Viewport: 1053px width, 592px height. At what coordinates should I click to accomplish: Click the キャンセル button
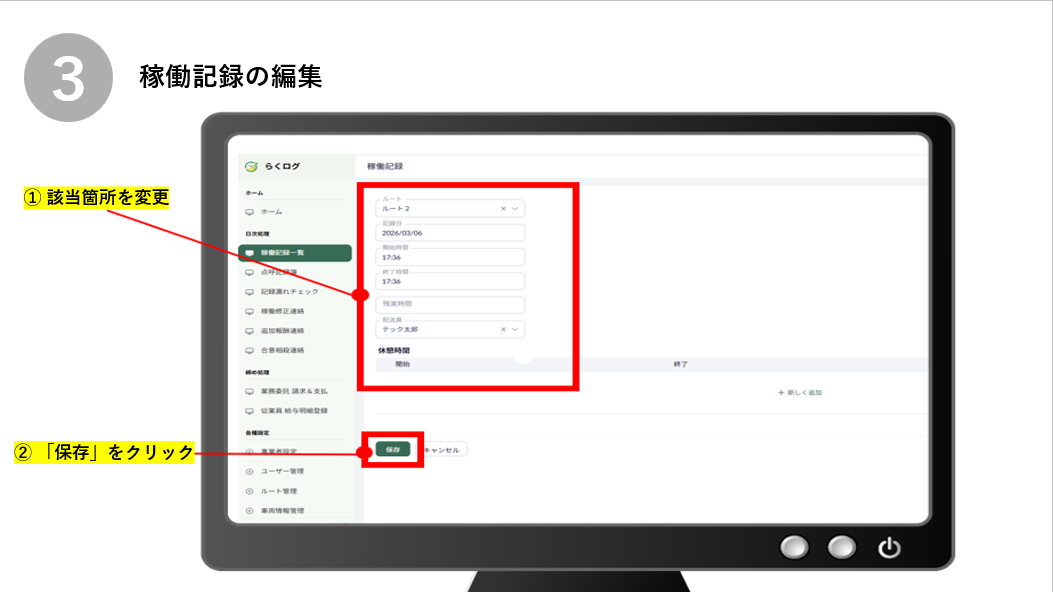point(442,450)
